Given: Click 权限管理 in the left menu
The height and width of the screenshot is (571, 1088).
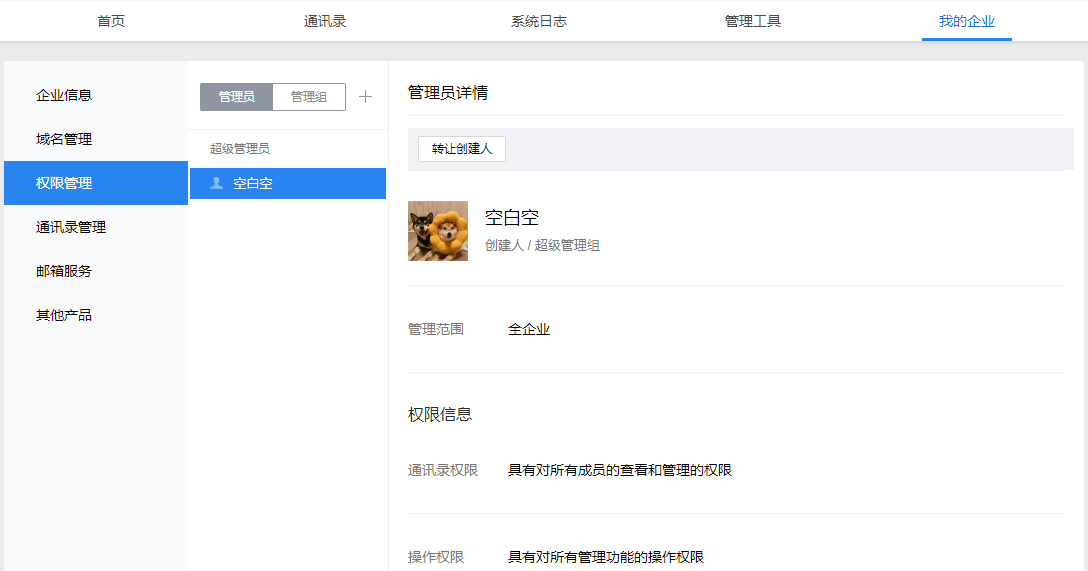Looking at the screenshot, I should 64,183.
